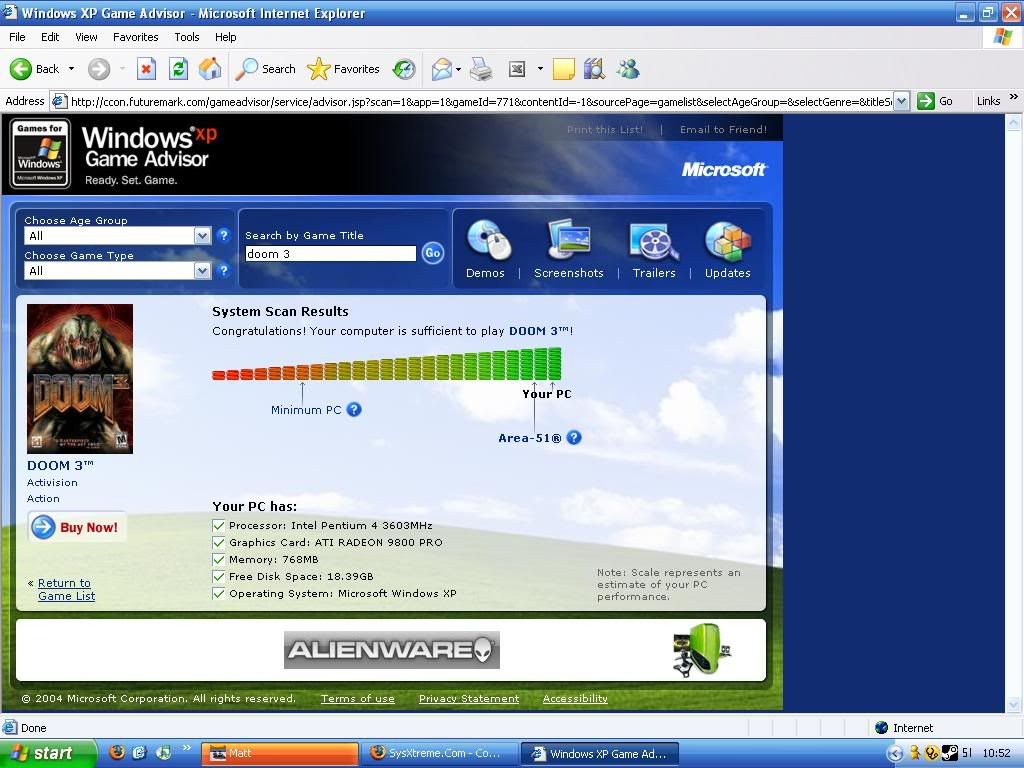The width and height of the screenshot is (1024, 768).
Task: Switch to SysXtreme.Com taskbar window
Action: point(440,753)
